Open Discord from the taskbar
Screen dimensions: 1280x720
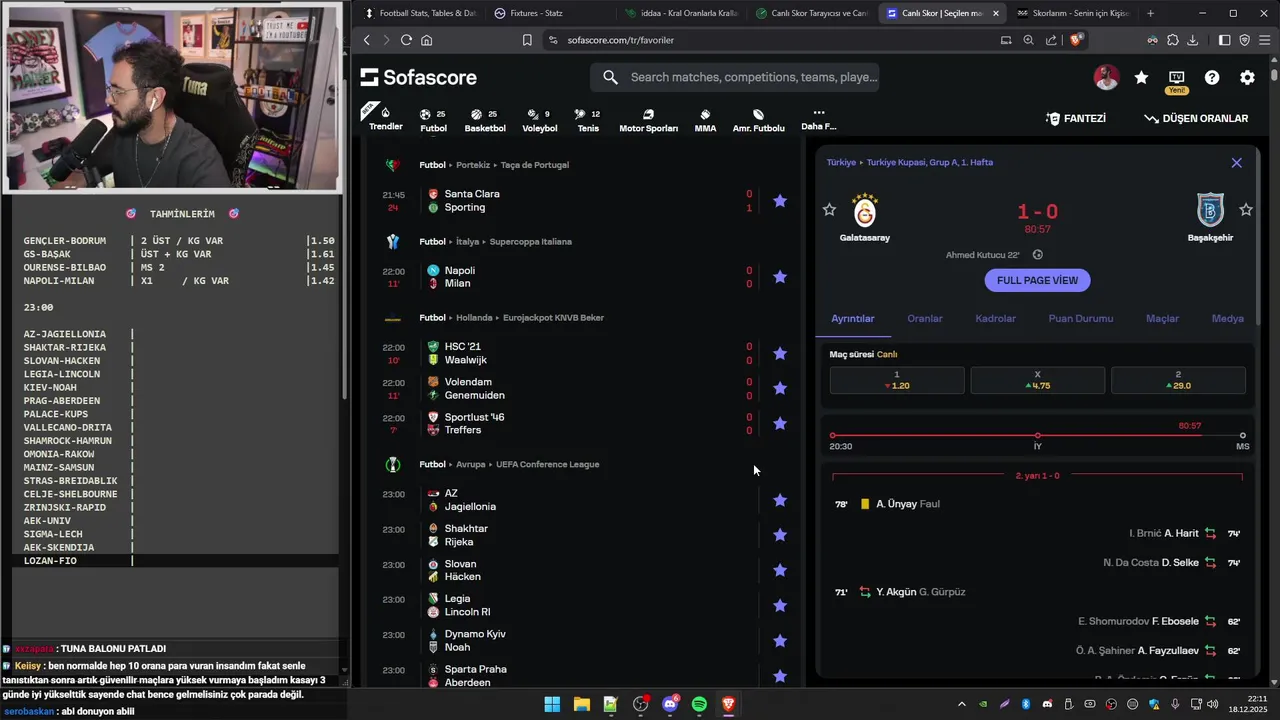670,705
